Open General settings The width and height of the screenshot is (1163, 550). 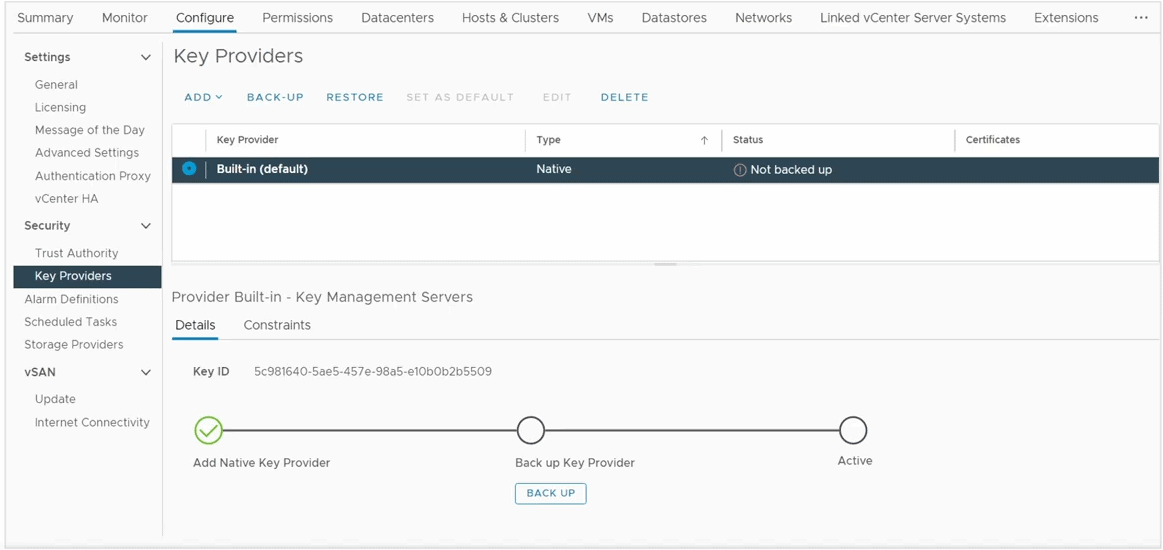(x=56, y=85)
